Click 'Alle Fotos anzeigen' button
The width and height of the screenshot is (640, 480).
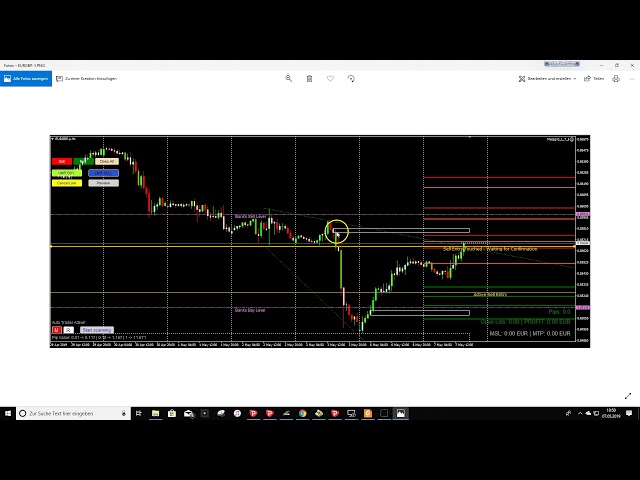(x=25, y=78)
